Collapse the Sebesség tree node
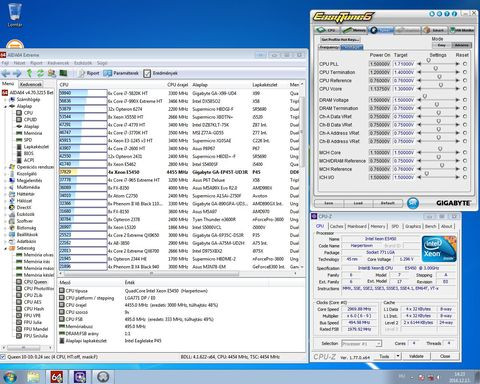480x384 pixels. tap(6, 248)
